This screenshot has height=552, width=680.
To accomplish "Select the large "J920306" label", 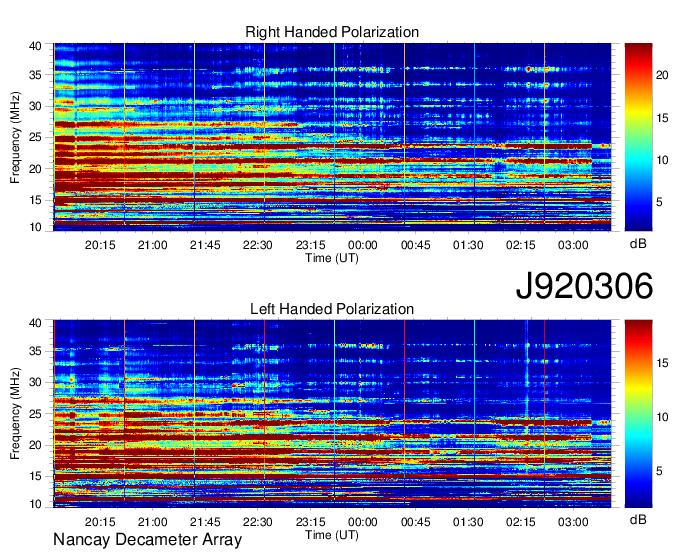I will 584,285.
